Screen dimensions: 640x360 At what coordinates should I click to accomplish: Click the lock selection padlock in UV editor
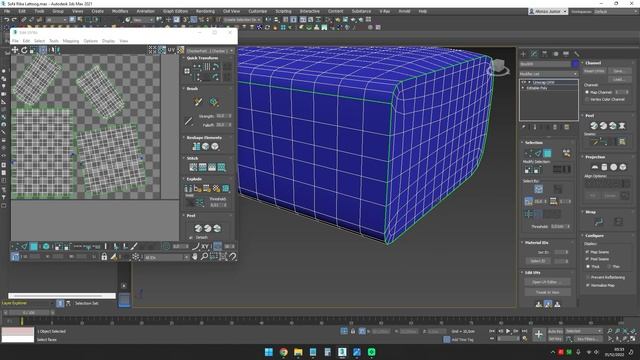104,257
